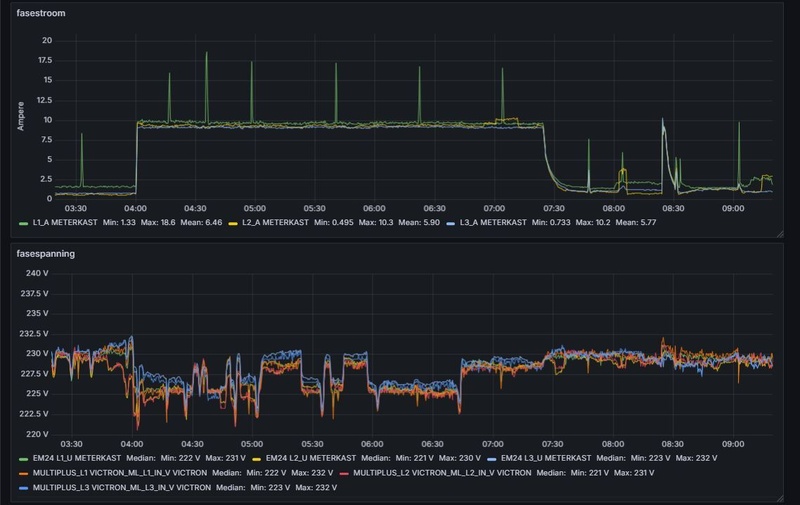800x505 pixels.
Task: Click EM24 L1_U 'Max: 231 V' legend value
Action: coord(226,458)
